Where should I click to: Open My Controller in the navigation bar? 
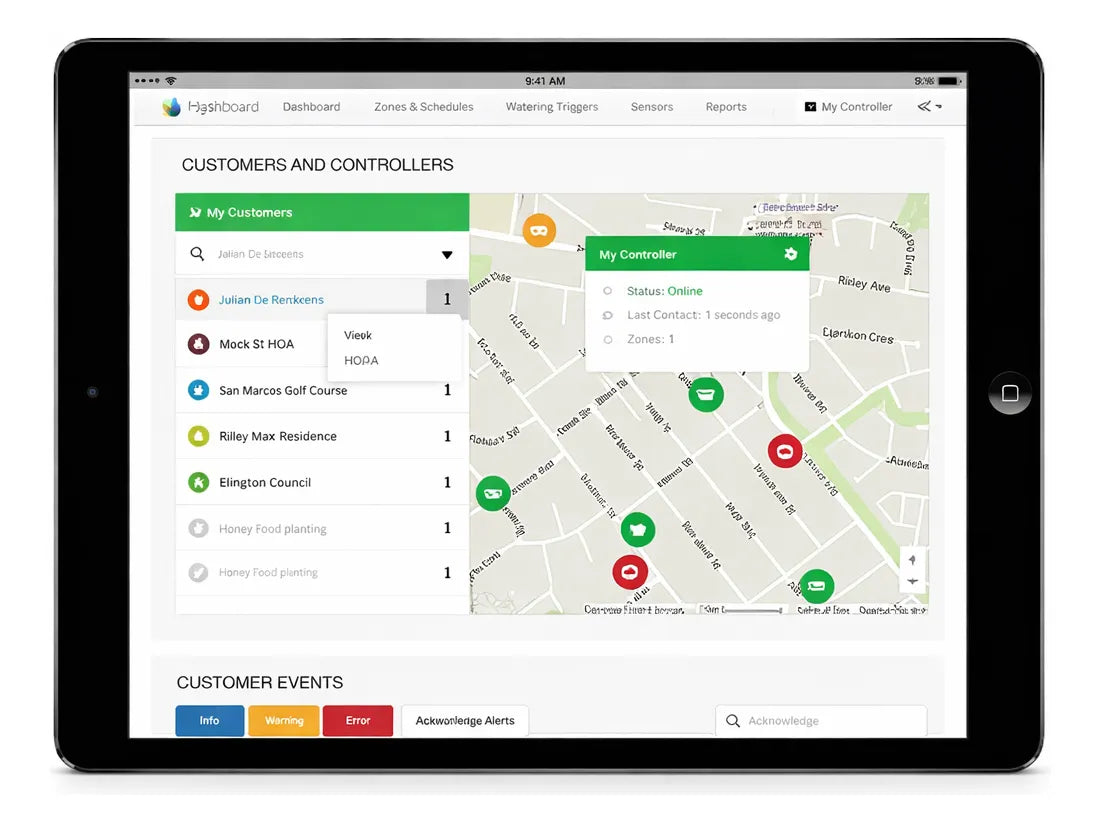849,107
